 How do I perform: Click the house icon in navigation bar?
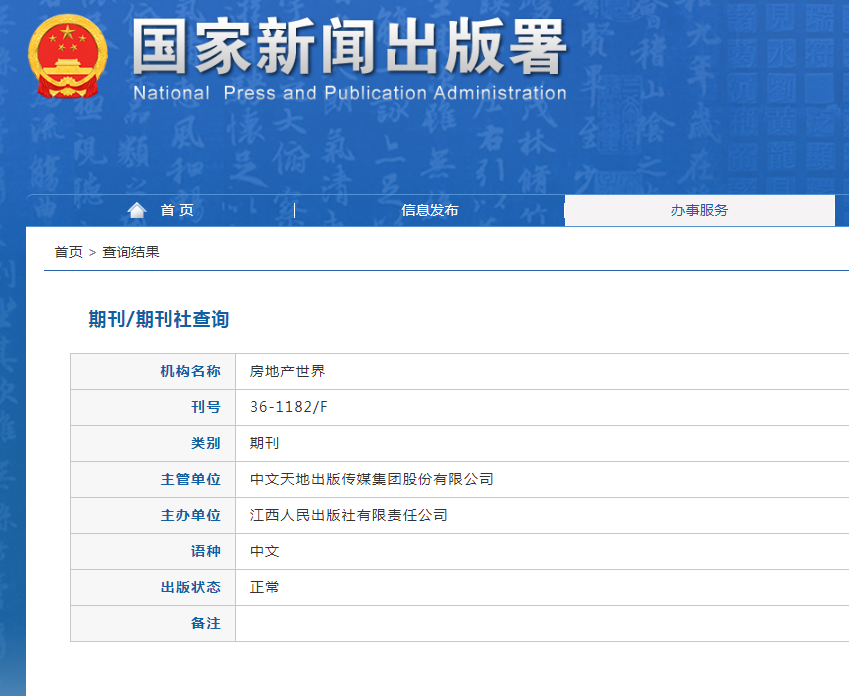137,210
